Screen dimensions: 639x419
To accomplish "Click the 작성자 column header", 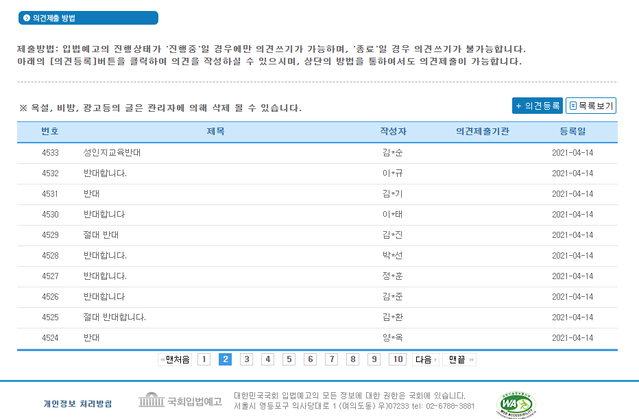I will click(x=393, y=131).
